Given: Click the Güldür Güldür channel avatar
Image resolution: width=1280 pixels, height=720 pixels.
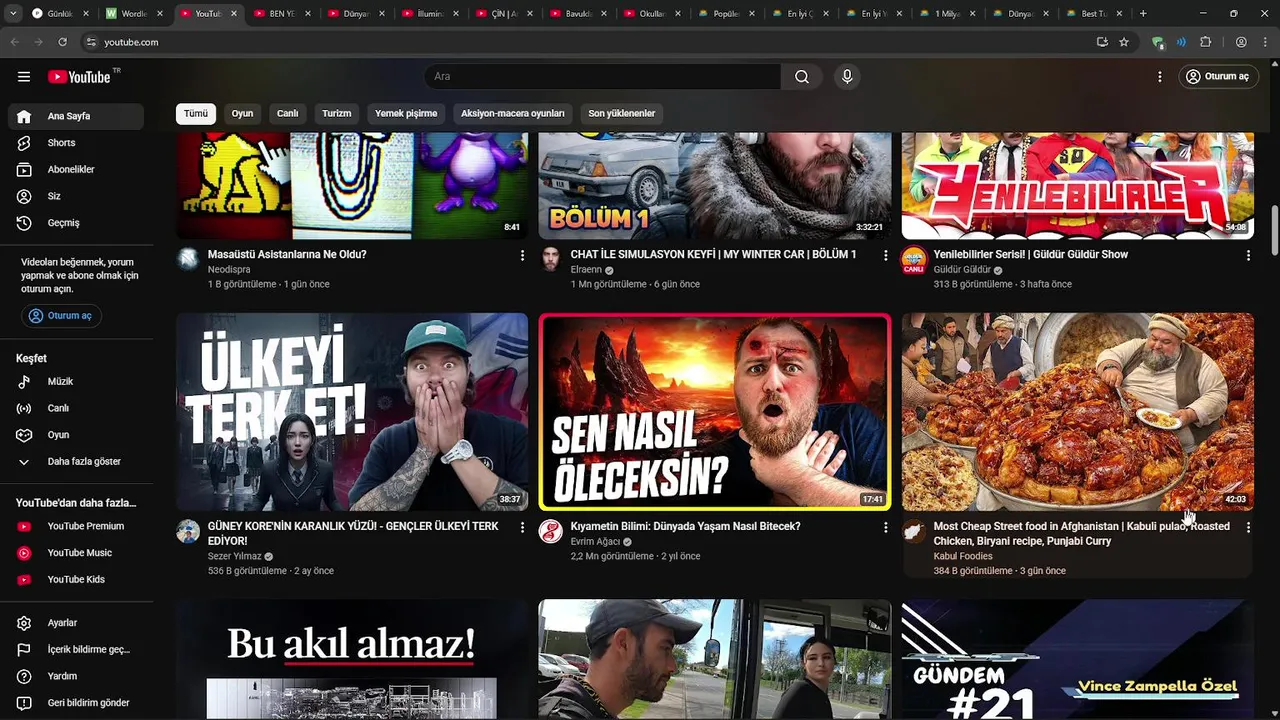Looking at the screenshot, I should tap(914, 260).
